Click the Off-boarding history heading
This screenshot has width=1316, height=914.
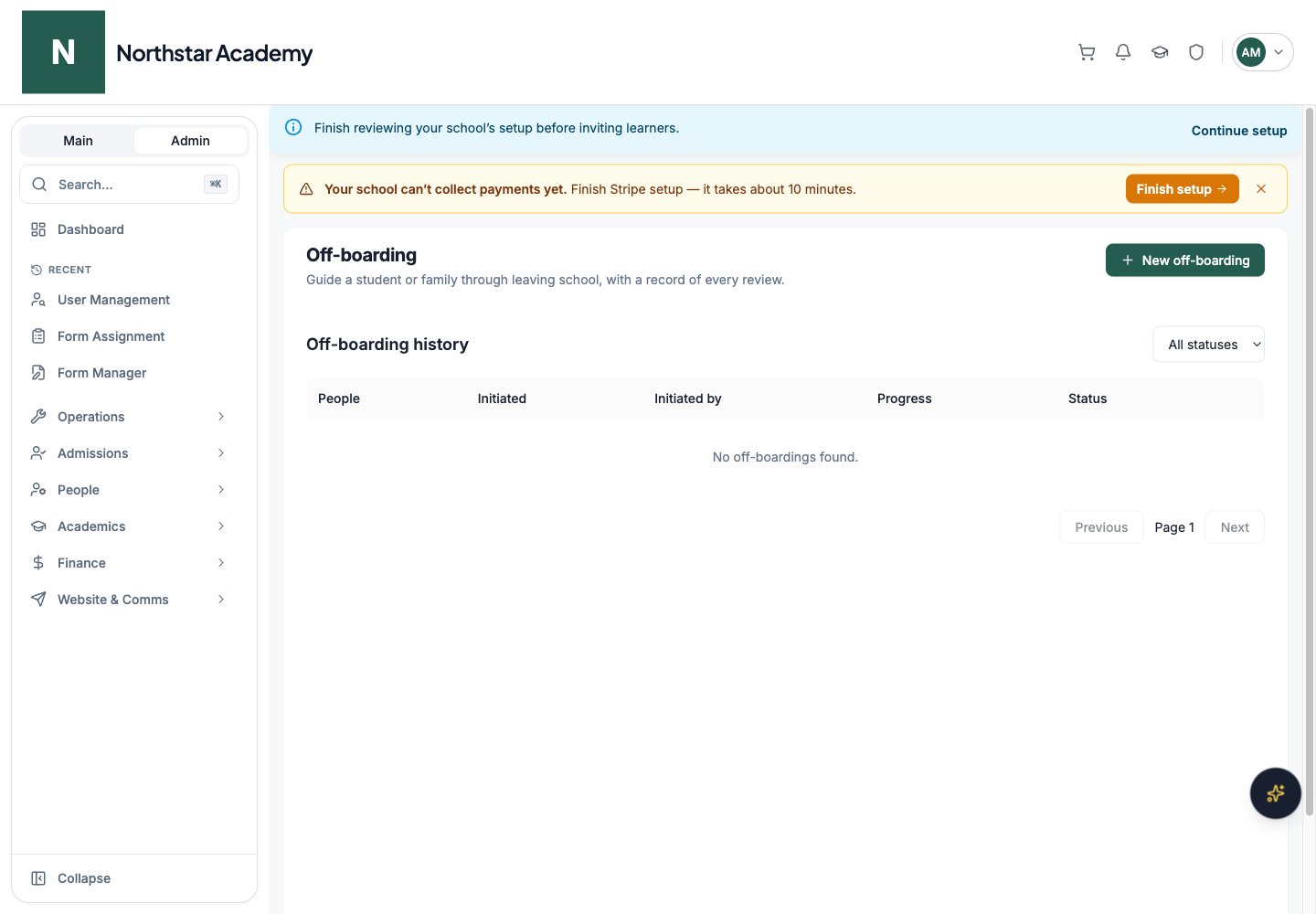point(387,345)
